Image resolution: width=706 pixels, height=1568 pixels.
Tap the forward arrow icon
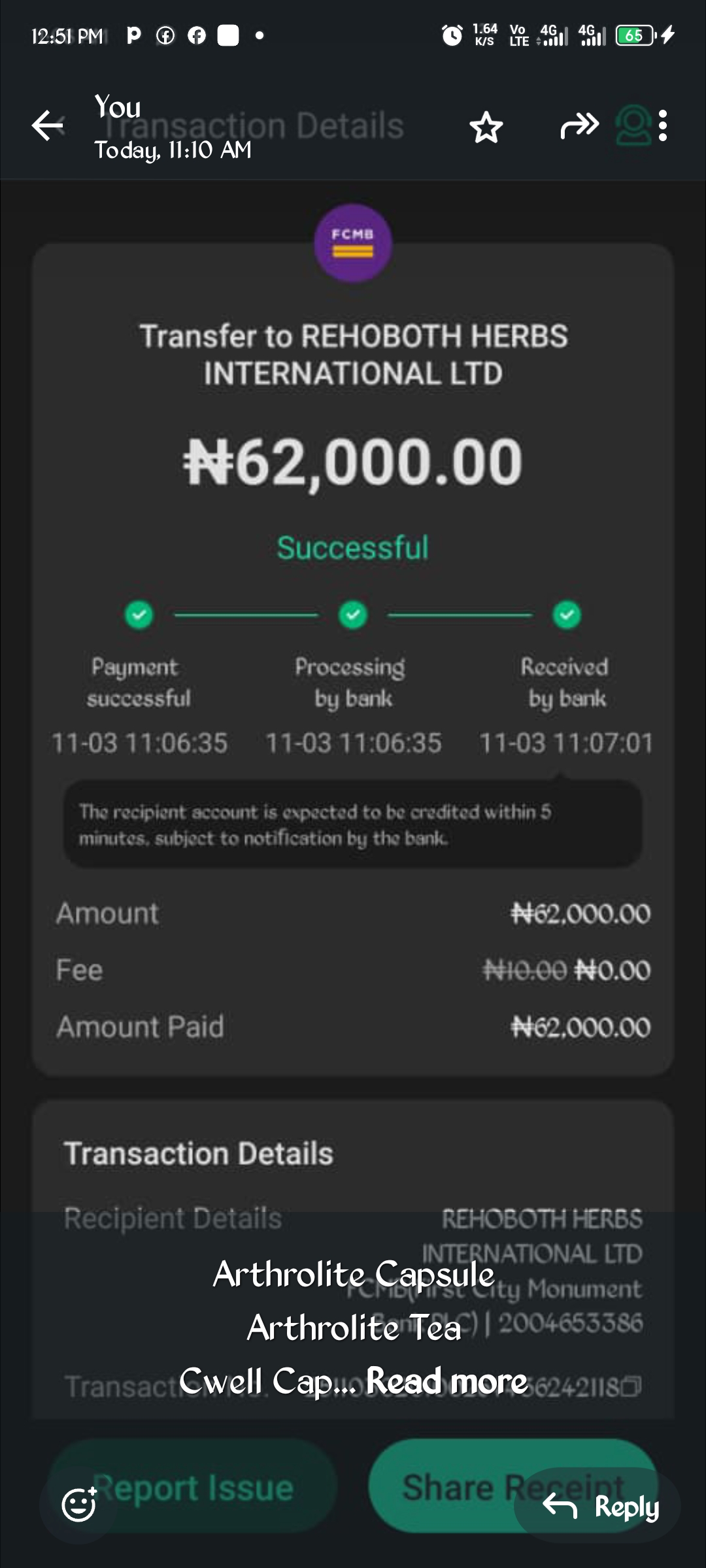579,125
